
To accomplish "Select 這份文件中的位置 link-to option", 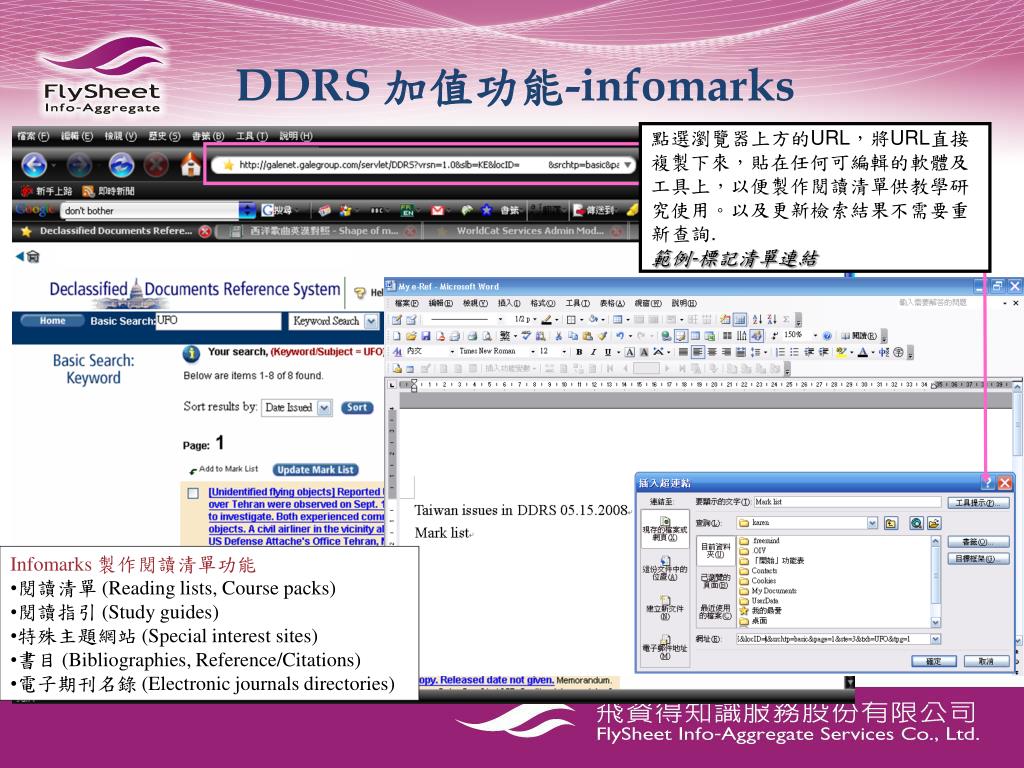I will 665,568.
